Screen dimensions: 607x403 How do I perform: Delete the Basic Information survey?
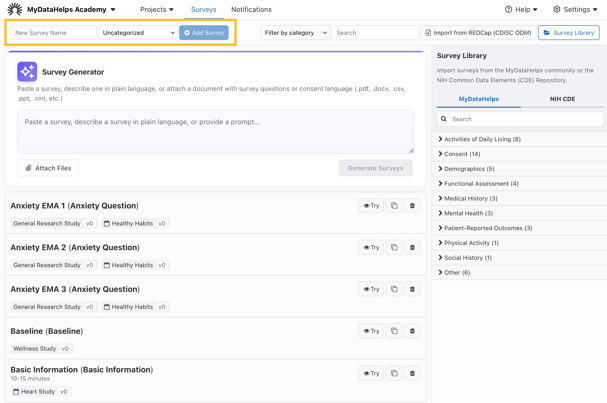click(x=412, y=374)
